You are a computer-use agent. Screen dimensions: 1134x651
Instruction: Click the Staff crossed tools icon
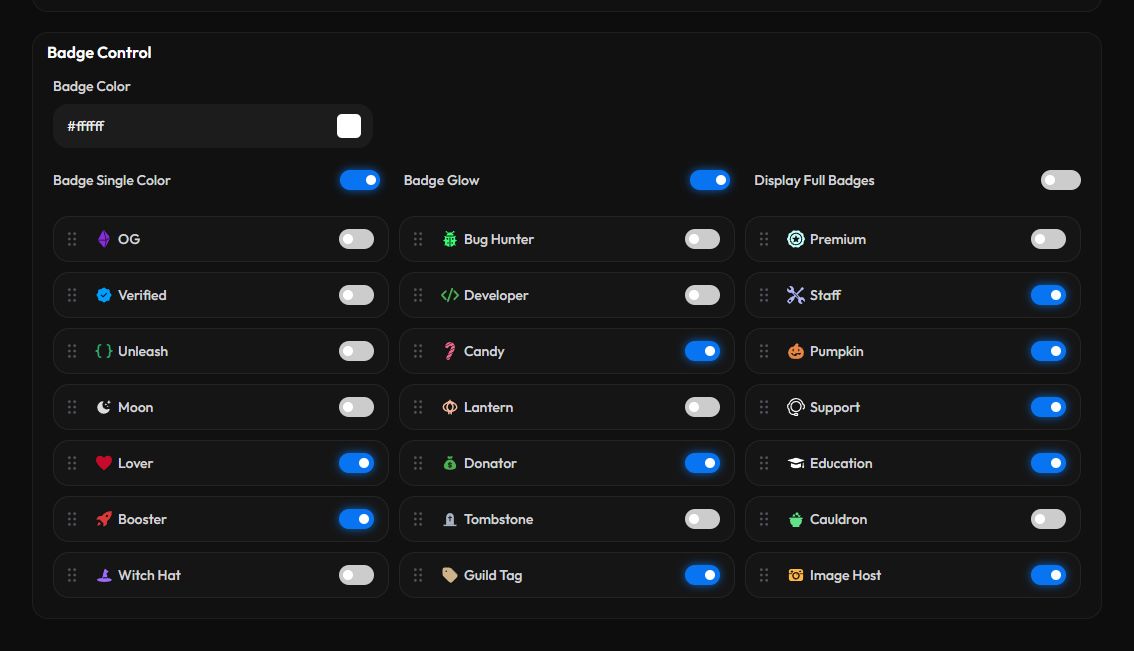[796, 295]
